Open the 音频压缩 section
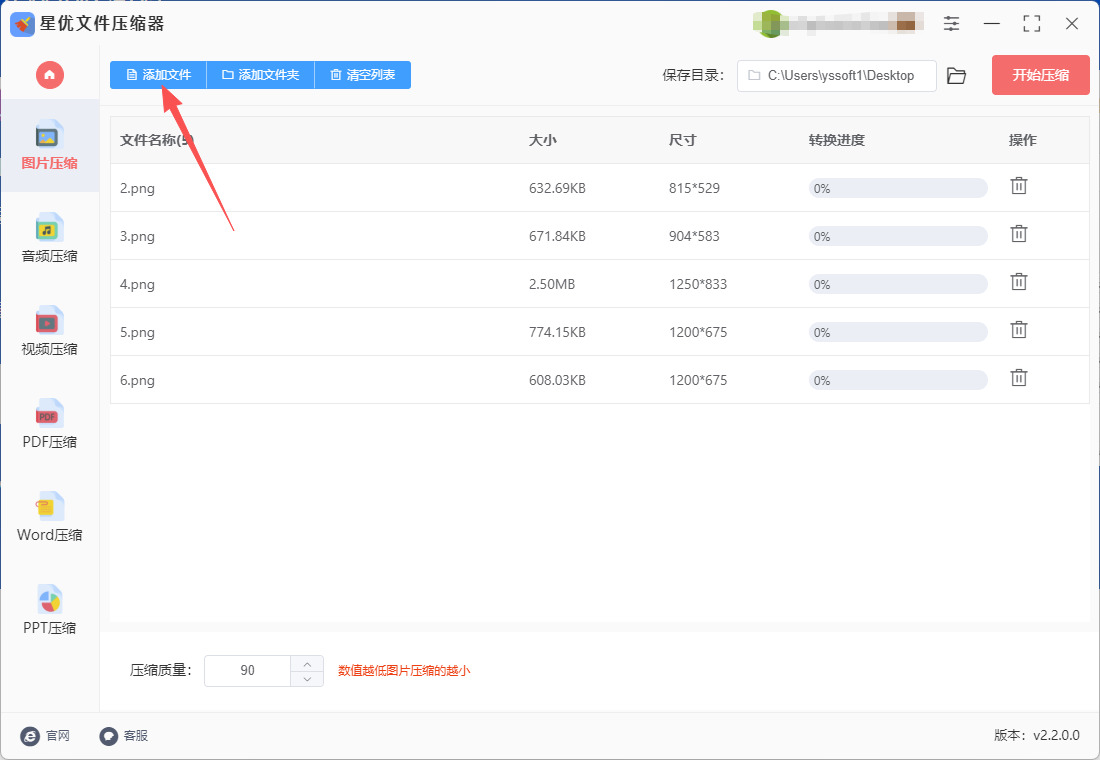 click(x=49, y=239)
